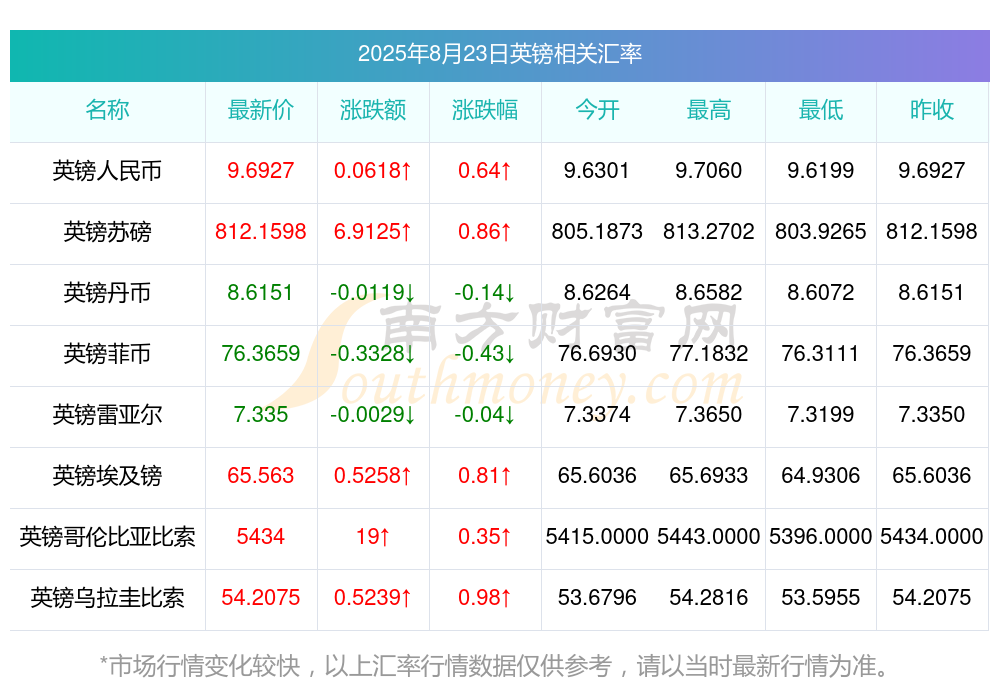Click change amount 0.5258↑

(x=372, y=476)
